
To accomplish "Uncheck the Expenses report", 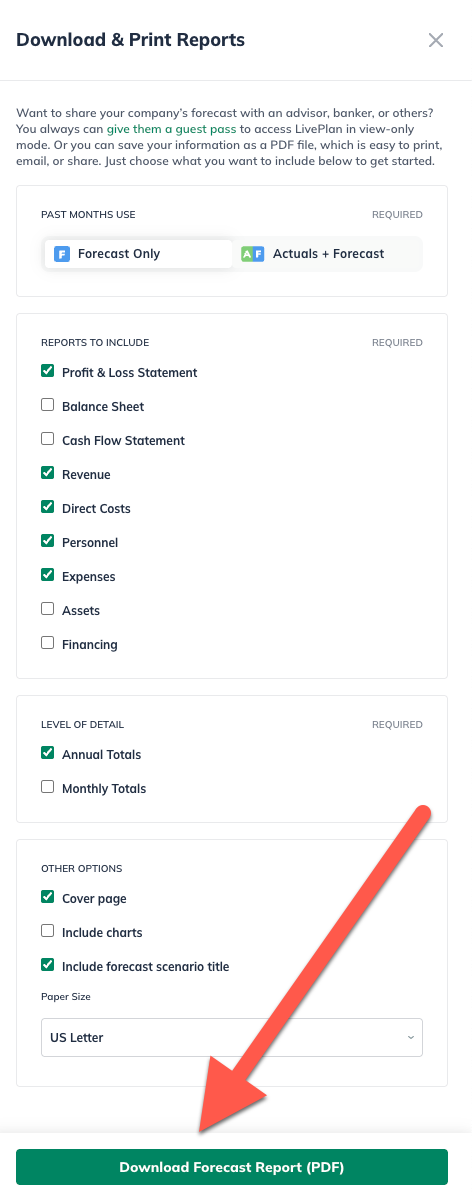I will [x=47, y=575].
